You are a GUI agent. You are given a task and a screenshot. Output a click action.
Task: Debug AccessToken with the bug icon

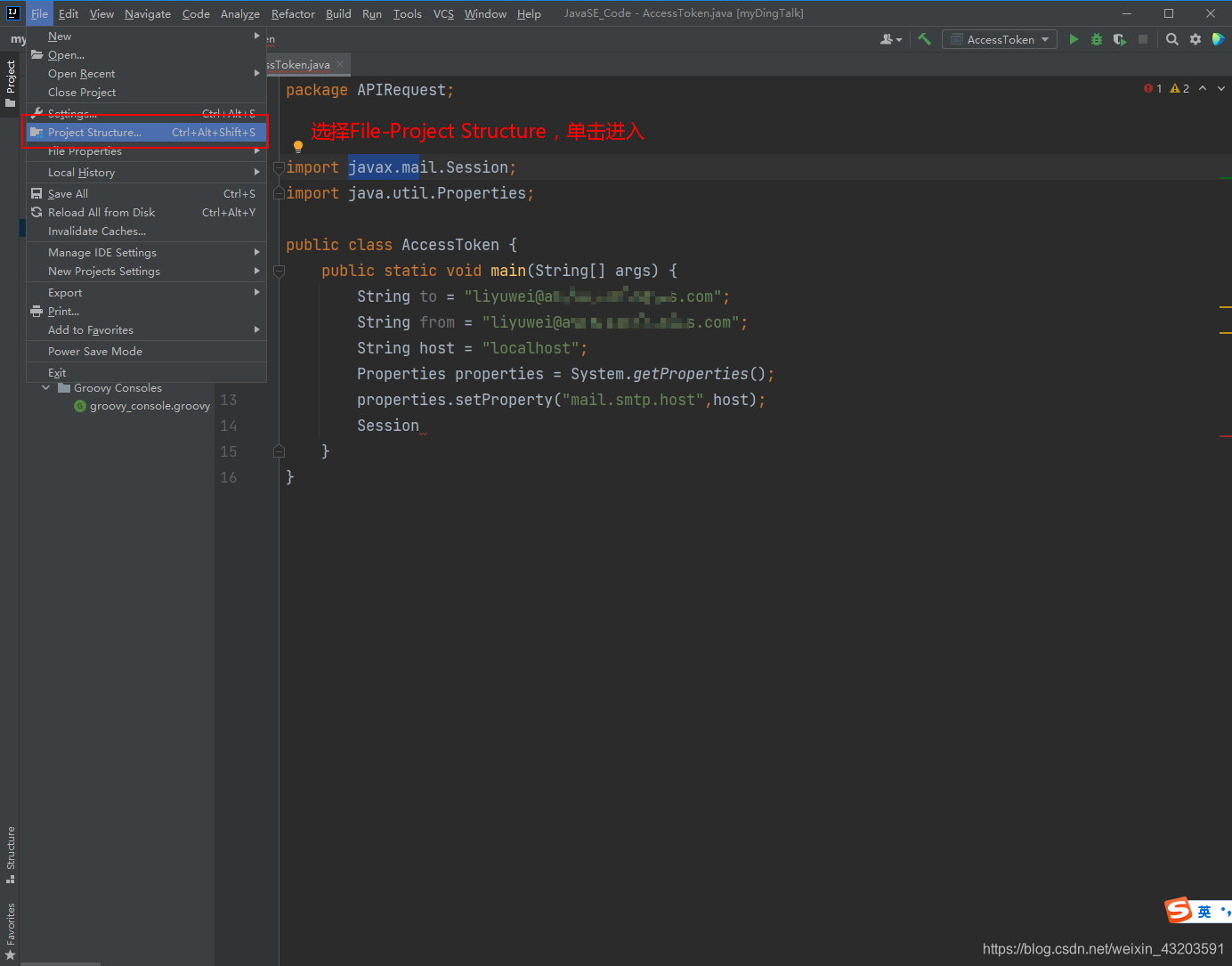1097,39
